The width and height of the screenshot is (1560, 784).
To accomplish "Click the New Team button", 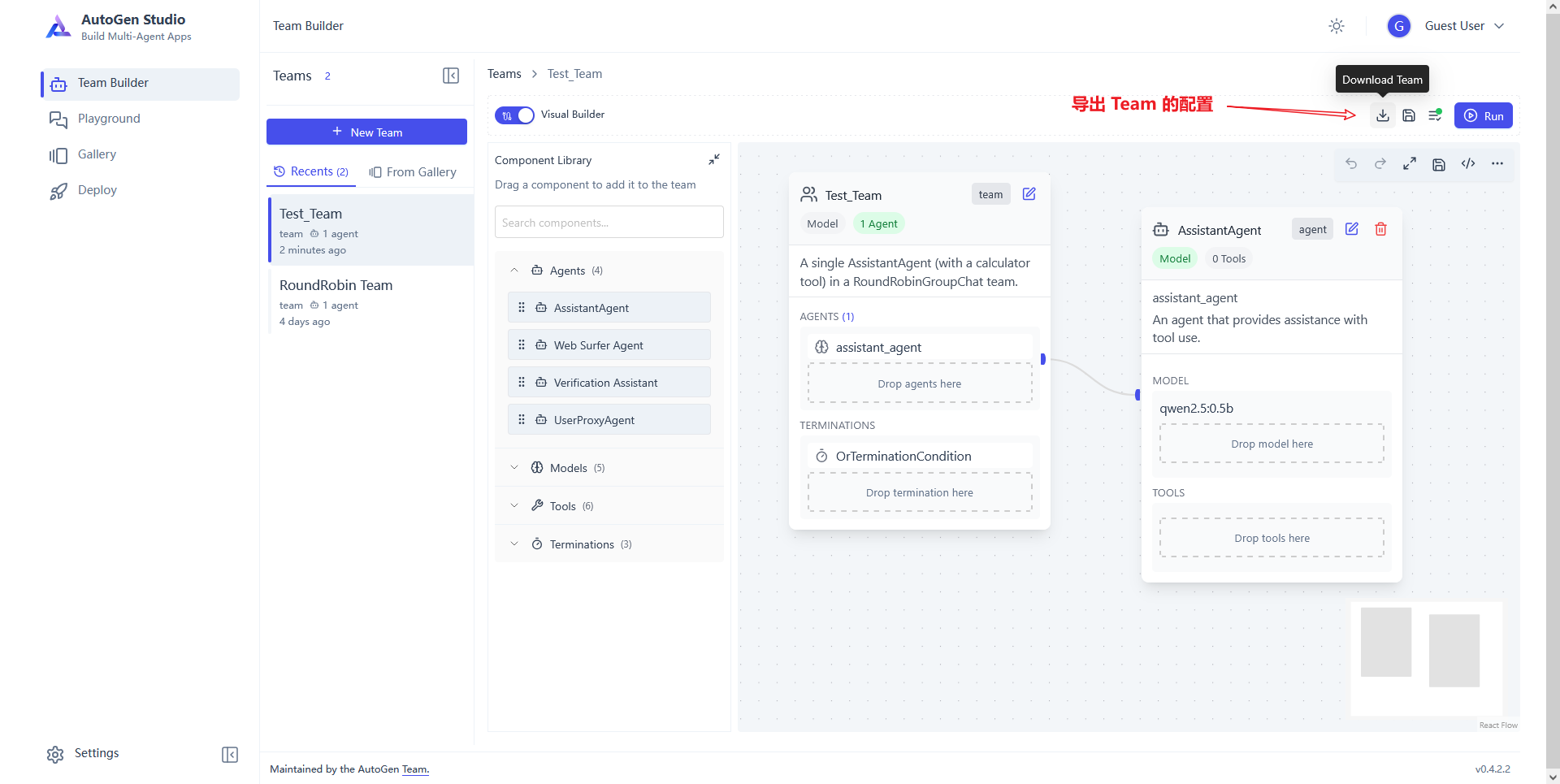I will coord(366,132).
